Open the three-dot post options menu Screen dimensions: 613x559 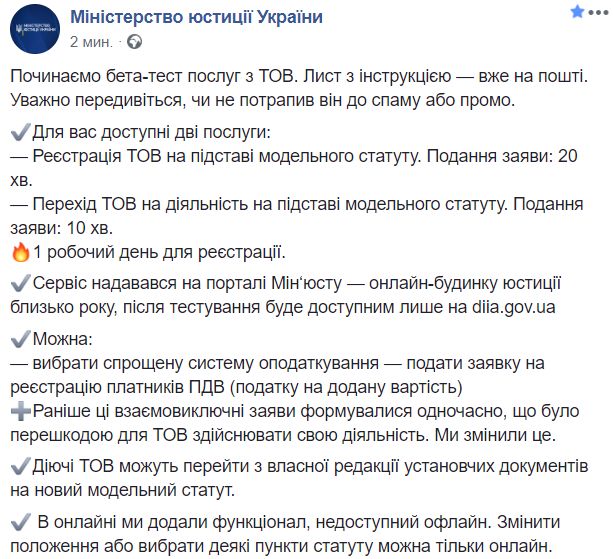[598, 13]
